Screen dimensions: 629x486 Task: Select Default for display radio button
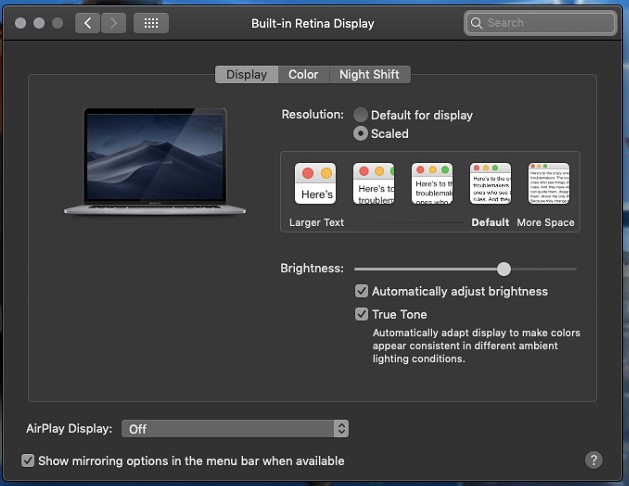coord(361,115)
